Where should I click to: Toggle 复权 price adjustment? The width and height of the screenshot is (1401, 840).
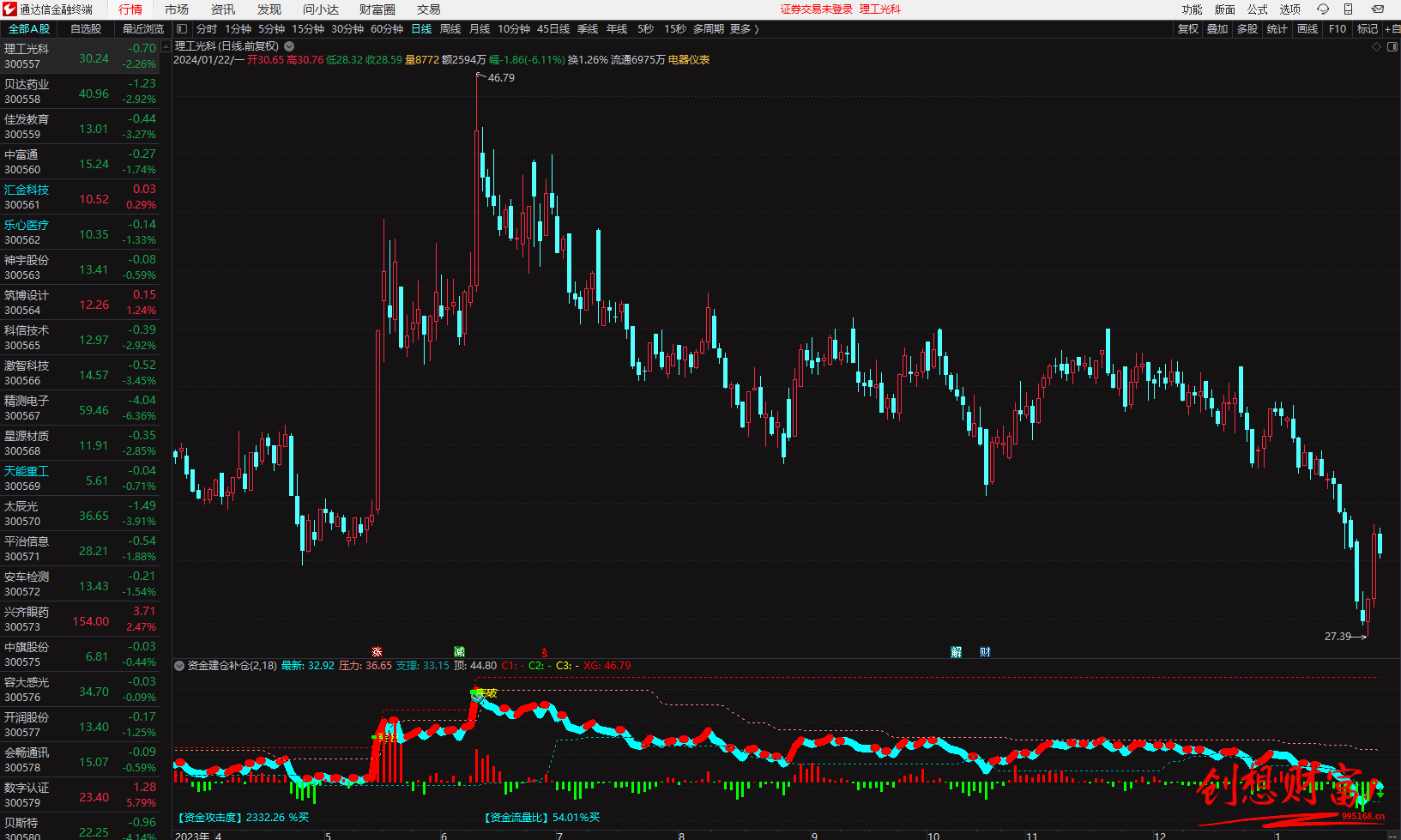[1187, 29]
